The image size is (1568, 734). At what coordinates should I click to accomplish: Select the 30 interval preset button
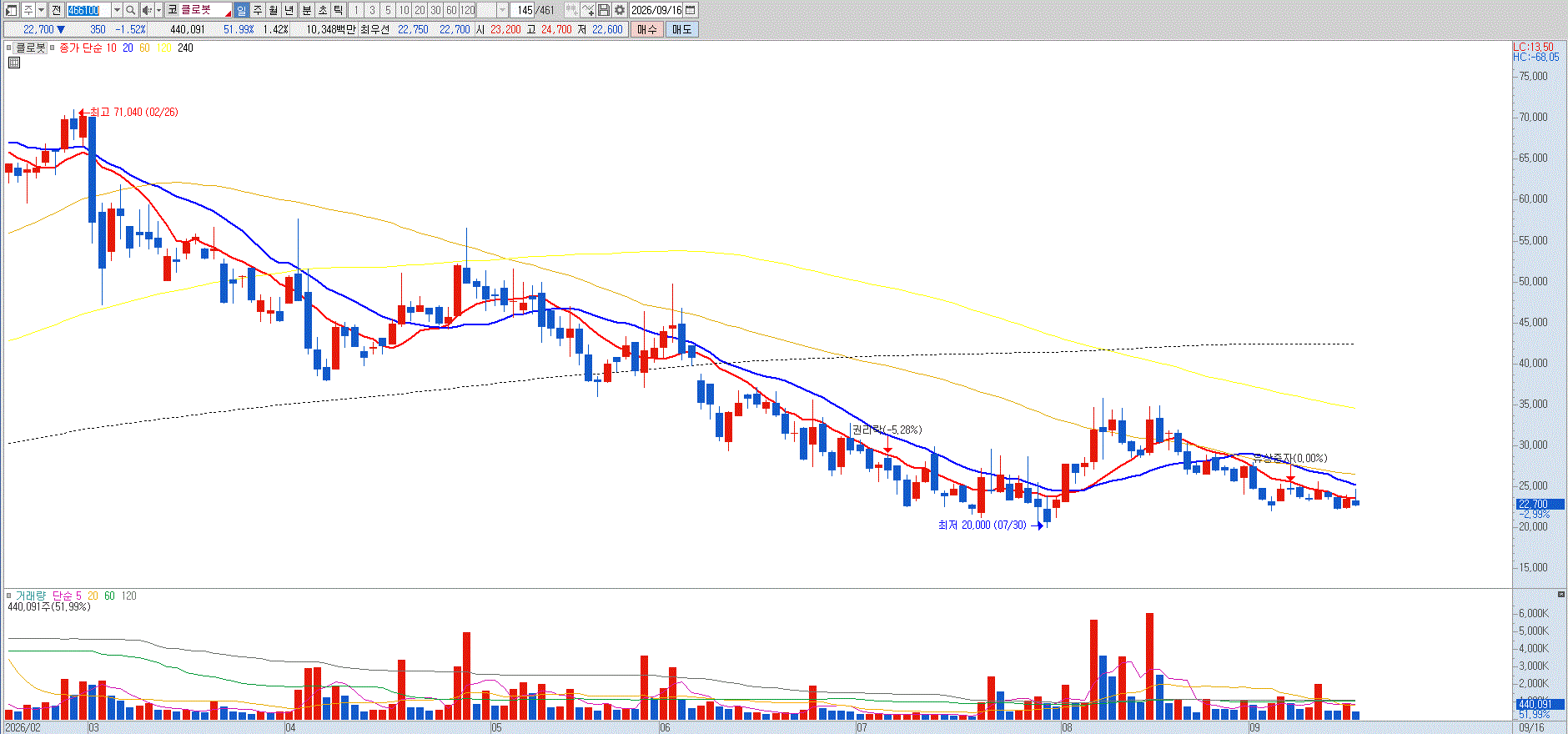coord(435,10)
